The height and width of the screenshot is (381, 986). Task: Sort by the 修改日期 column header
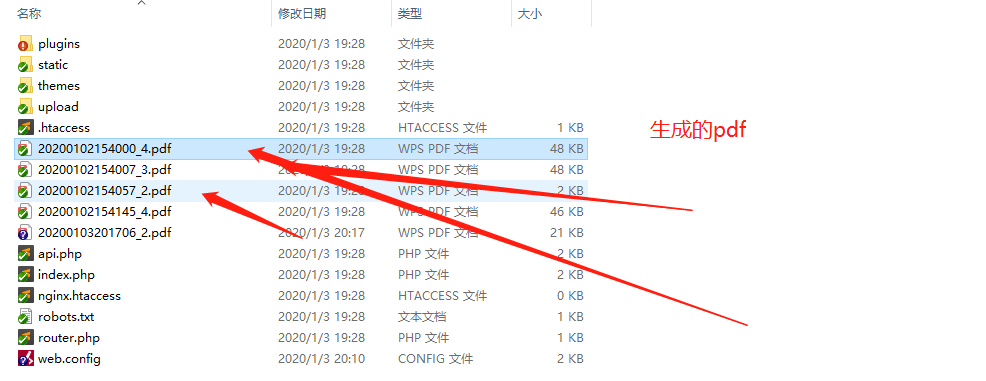302,13
